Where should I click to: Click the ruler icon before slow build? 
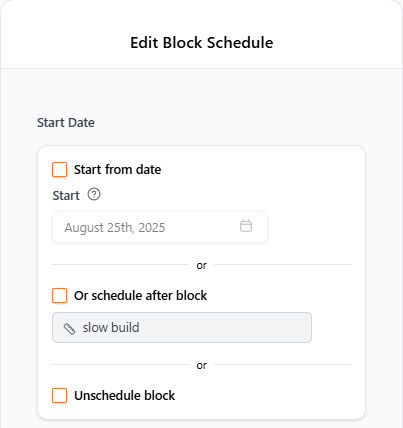[69, 328]
